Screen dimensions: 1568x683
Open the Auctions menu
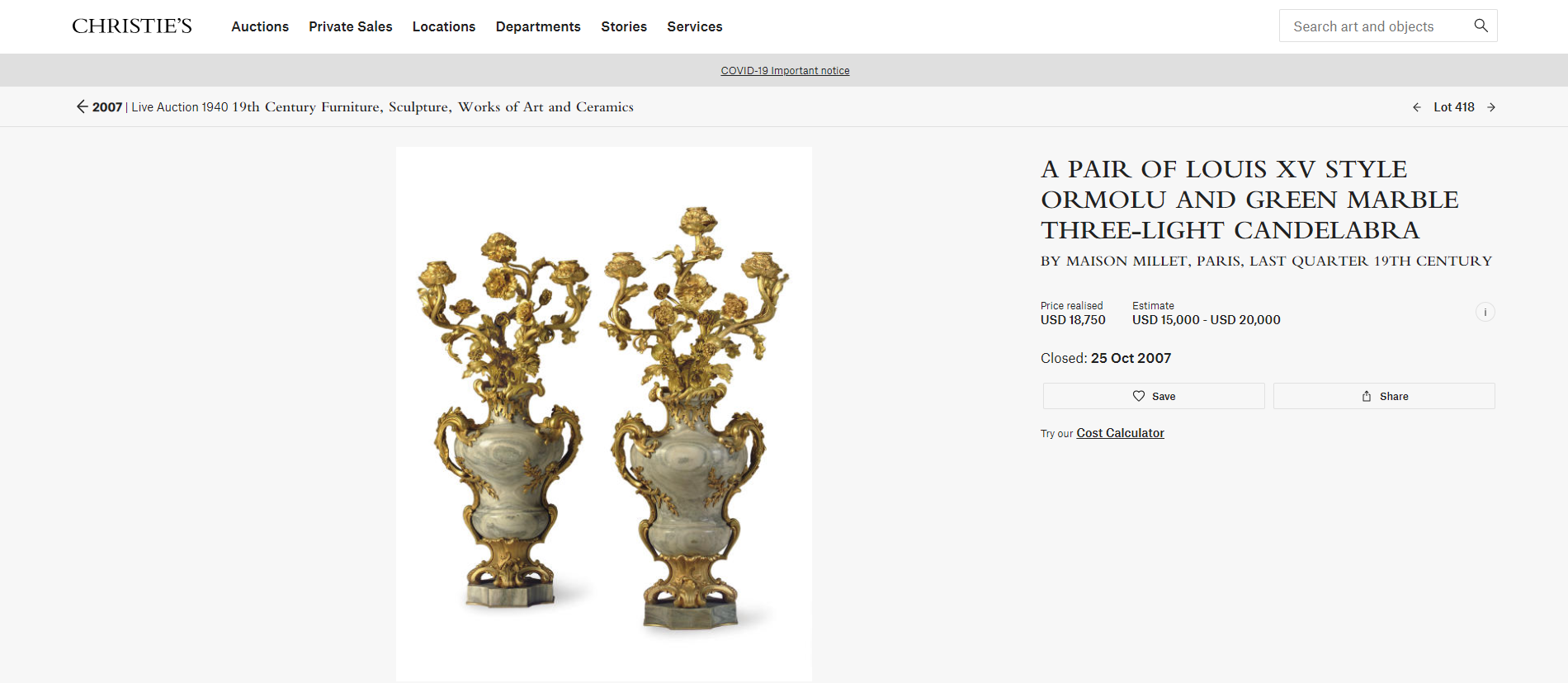coord(260,26)
